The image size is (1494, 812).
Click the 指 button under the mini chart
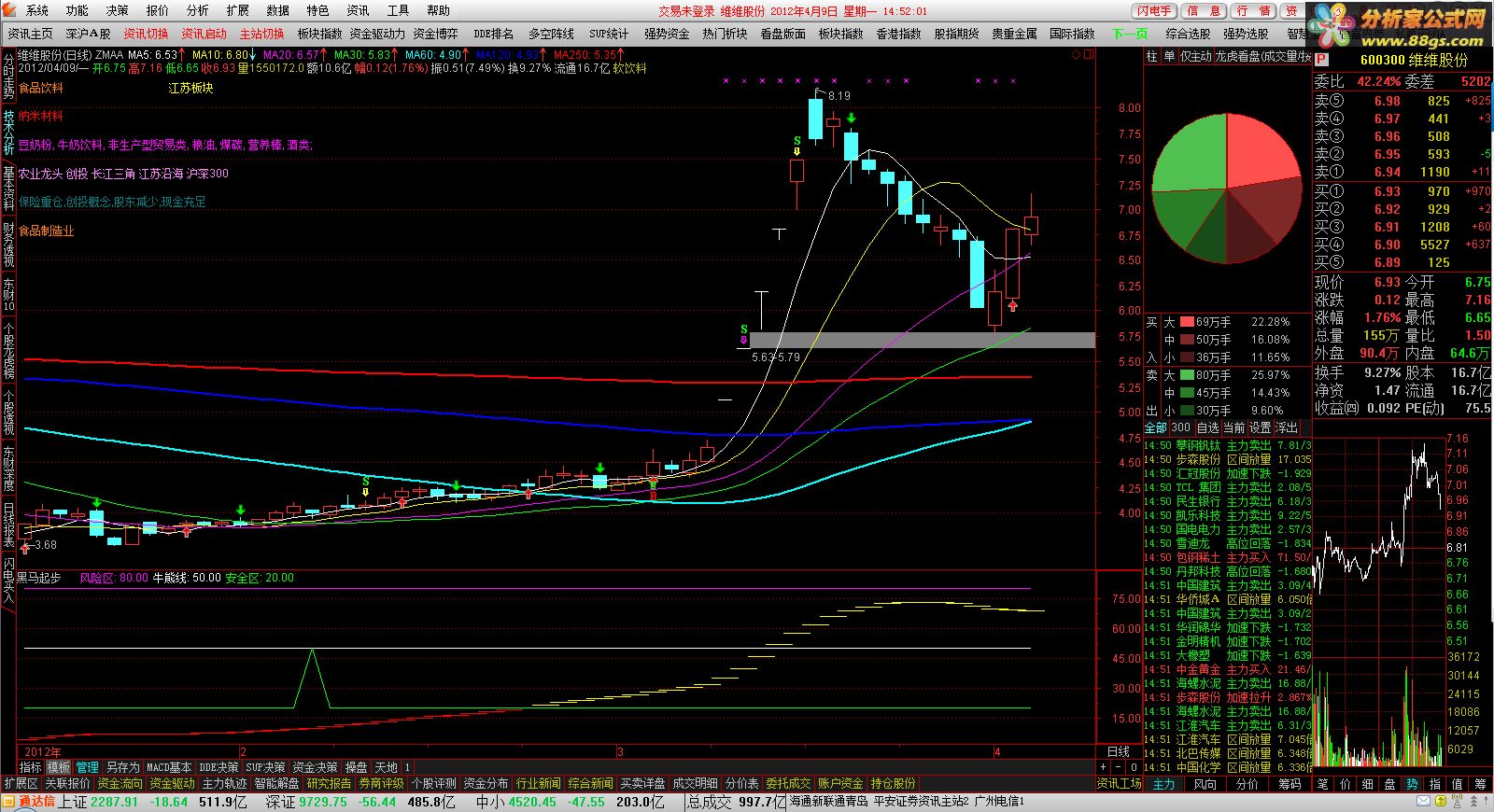[1434, 784]
